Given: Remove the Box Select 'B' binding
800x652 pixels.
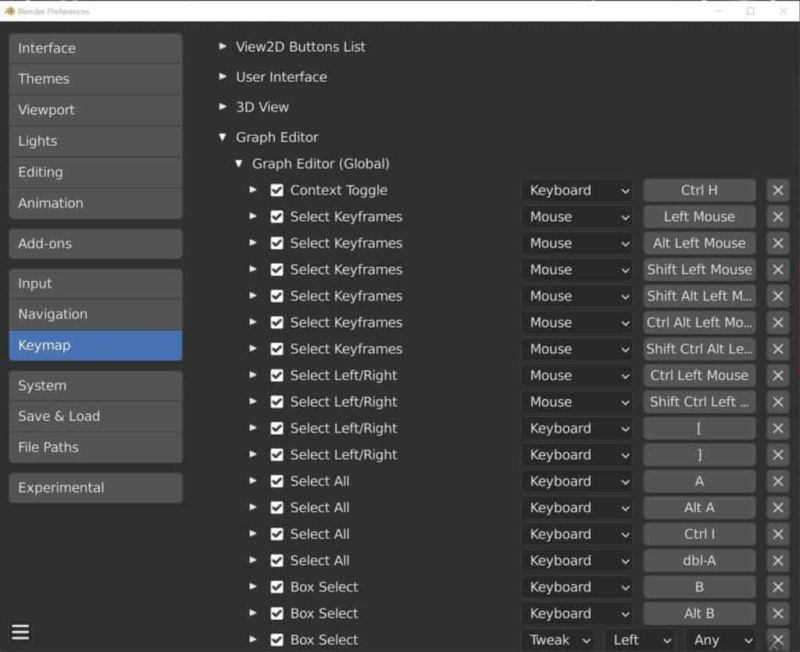Looking at the screenshot, I should pyautogui.click(x=777, y=587).
